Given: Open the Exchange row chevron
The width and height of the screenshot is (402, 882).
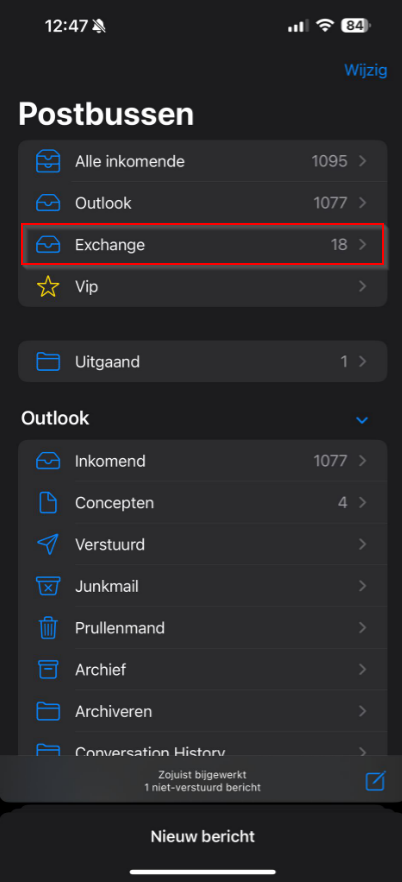Looking at the screenshot, I should [363, 245].
